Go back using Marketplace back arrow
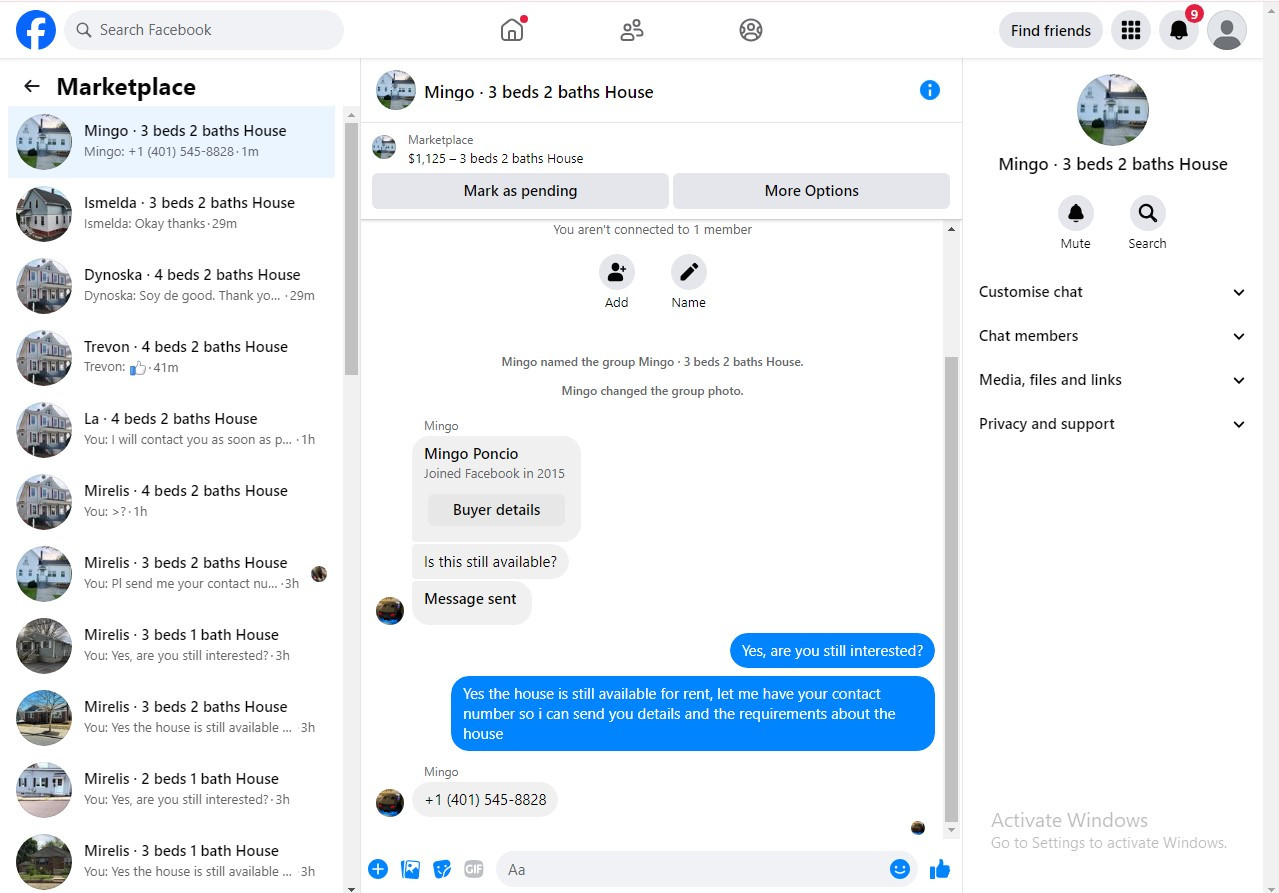This screenshot has width=1279, height=893. tap(32, 87)
